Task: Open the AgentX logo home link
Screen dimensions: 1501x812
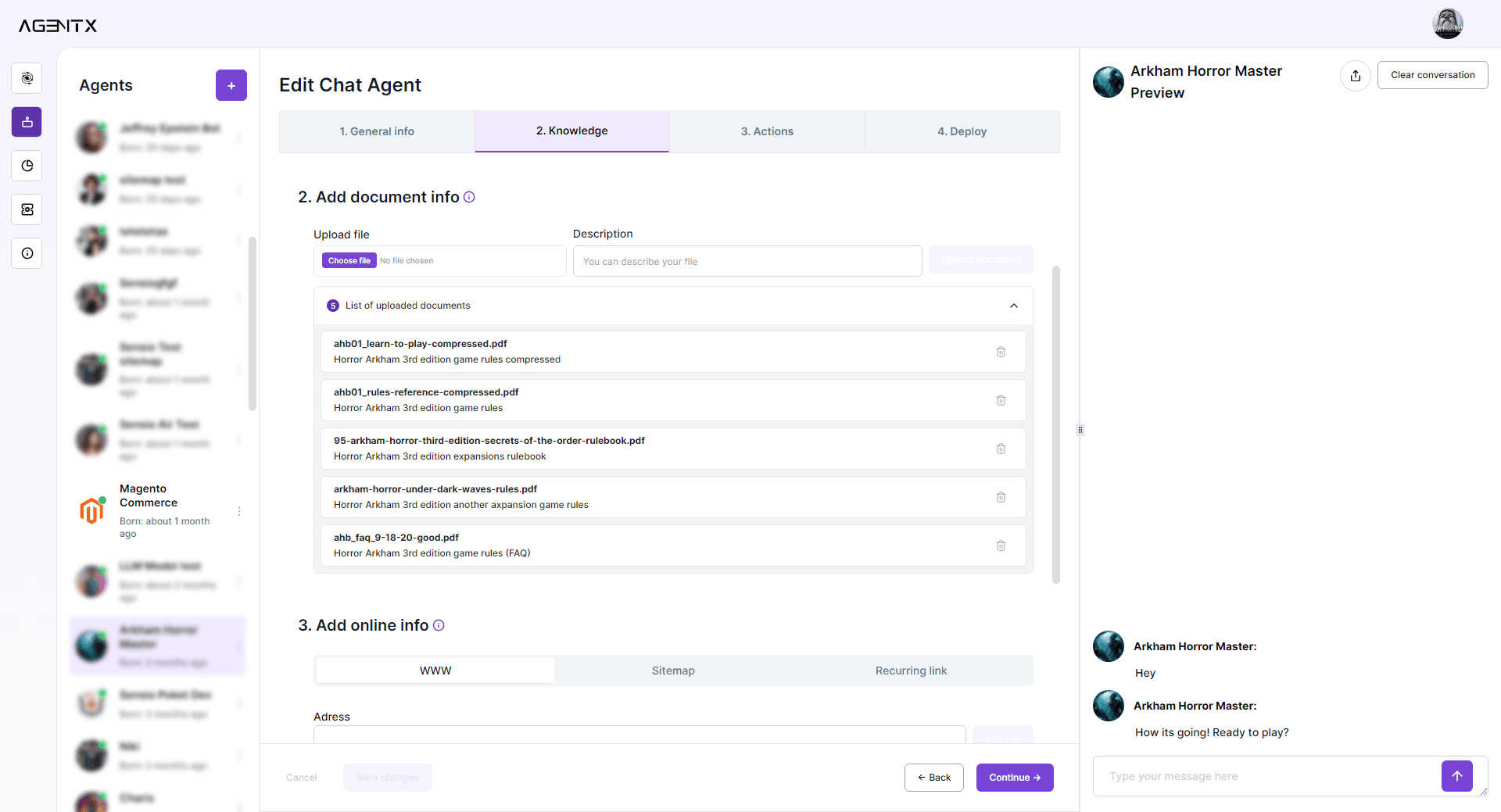Action: pyautogui.click(x=58, y=26)
